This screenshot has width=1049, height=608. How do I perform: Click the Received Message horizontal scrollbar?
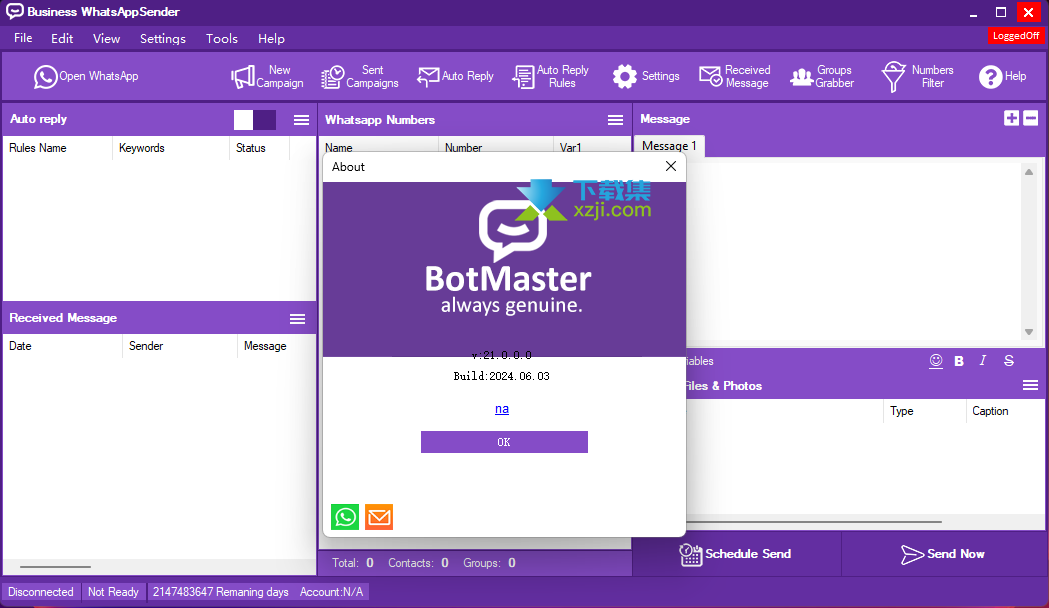point(56,567)
